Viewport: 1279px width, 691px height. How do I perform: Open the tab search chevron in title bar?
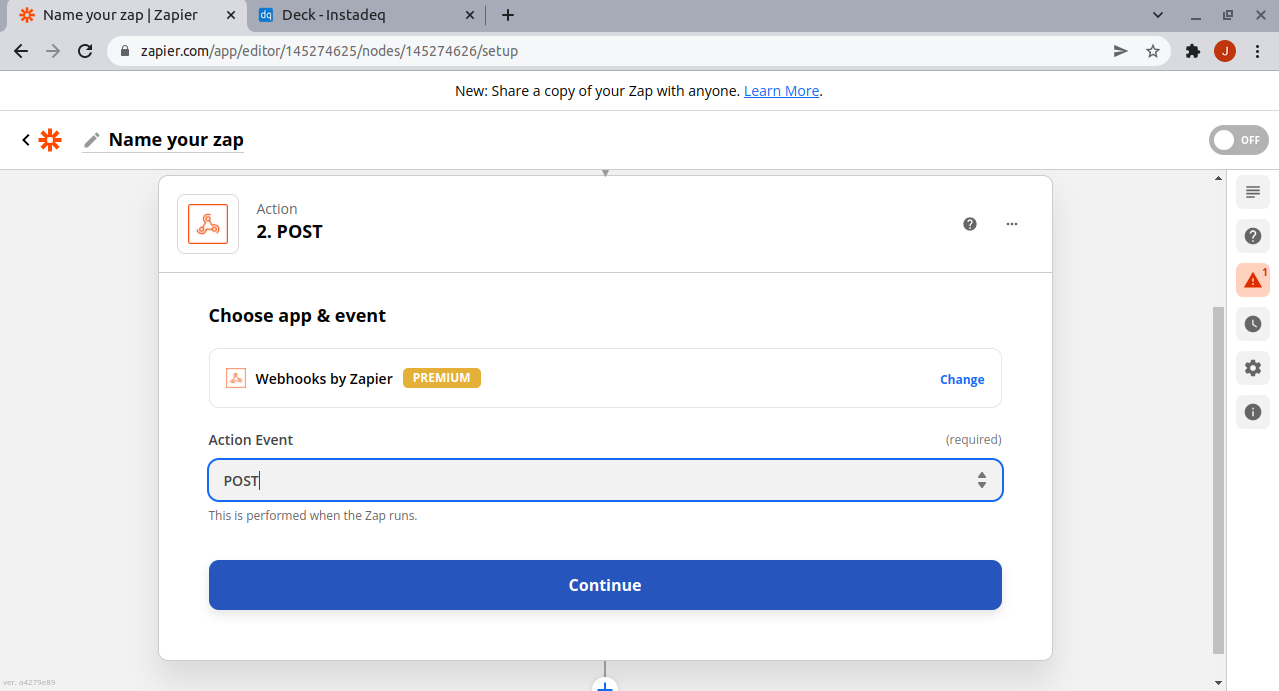point(1158,15)
